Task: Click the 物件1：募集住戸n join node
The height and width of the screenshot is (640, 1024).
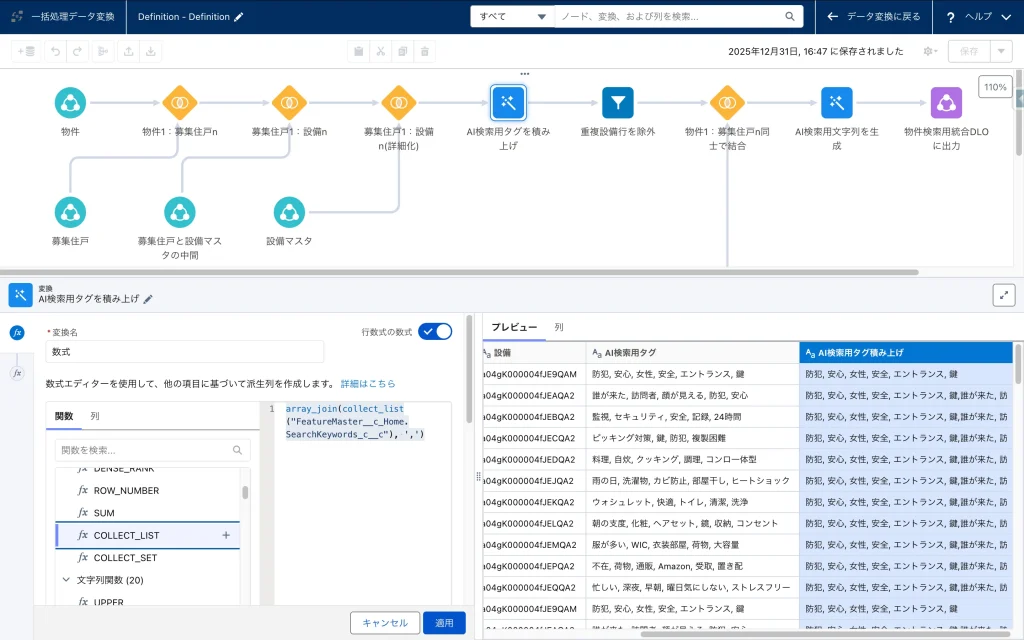Action: [180, 102]
